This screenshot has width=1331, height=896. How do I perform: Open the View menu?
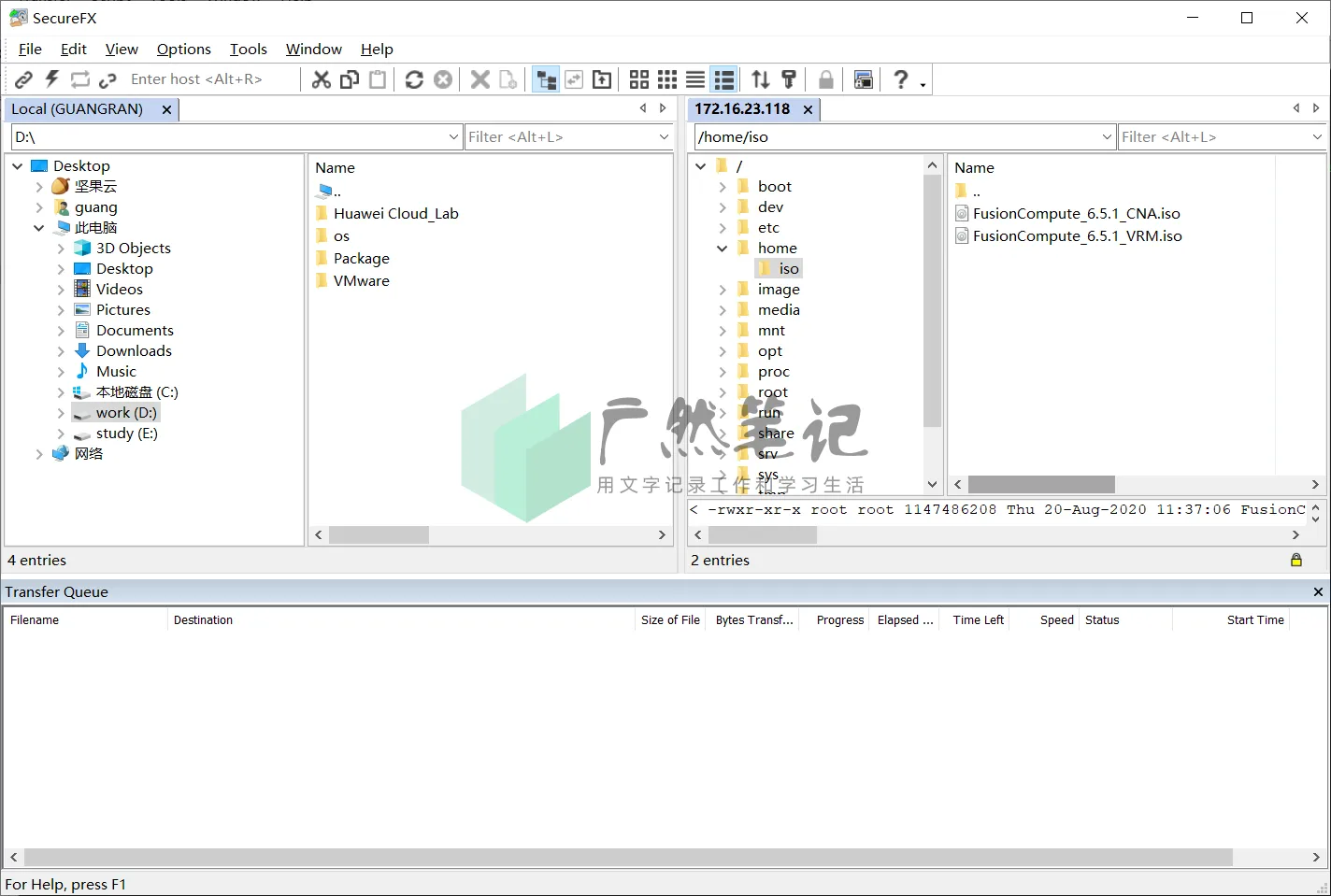pyautogui.click(x=122, y=50)
